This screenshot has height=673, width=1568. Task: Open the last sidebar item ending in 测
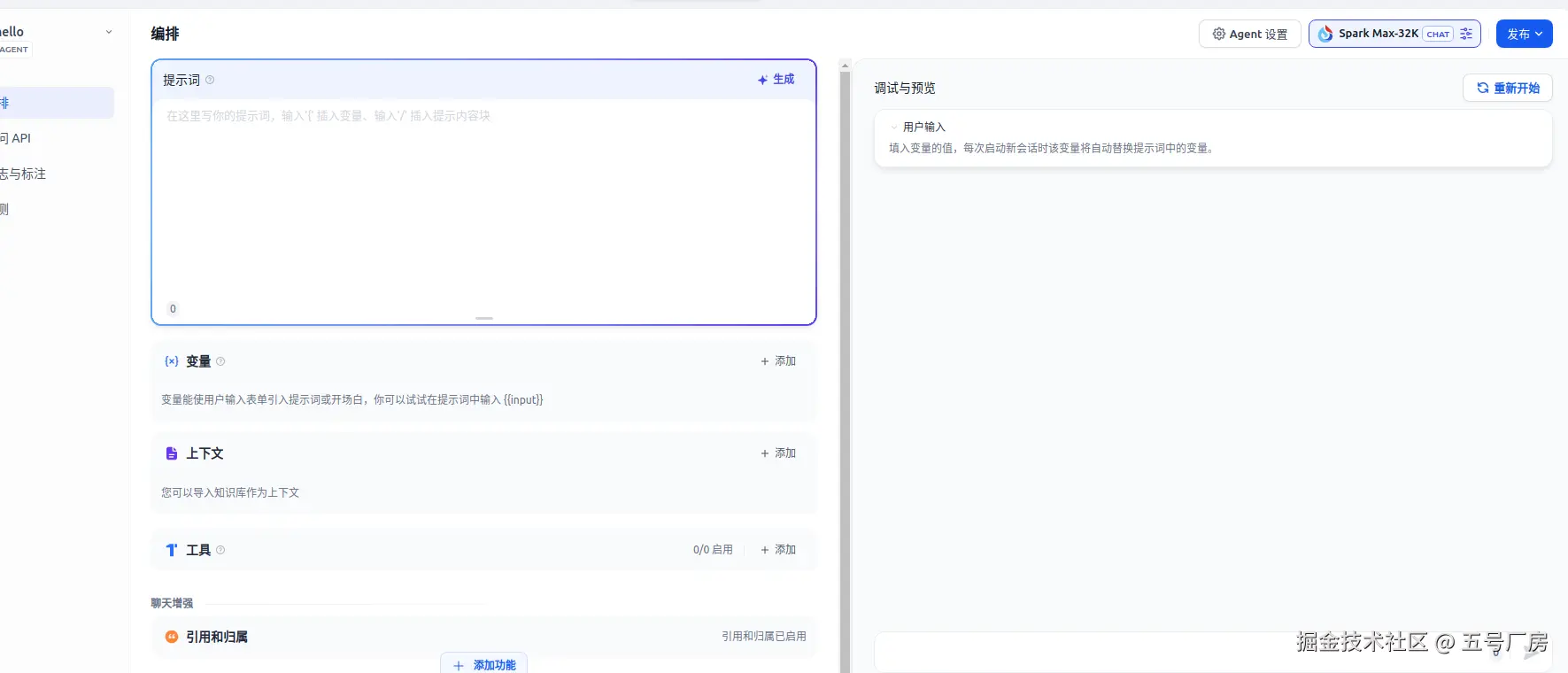pos(57,209)
